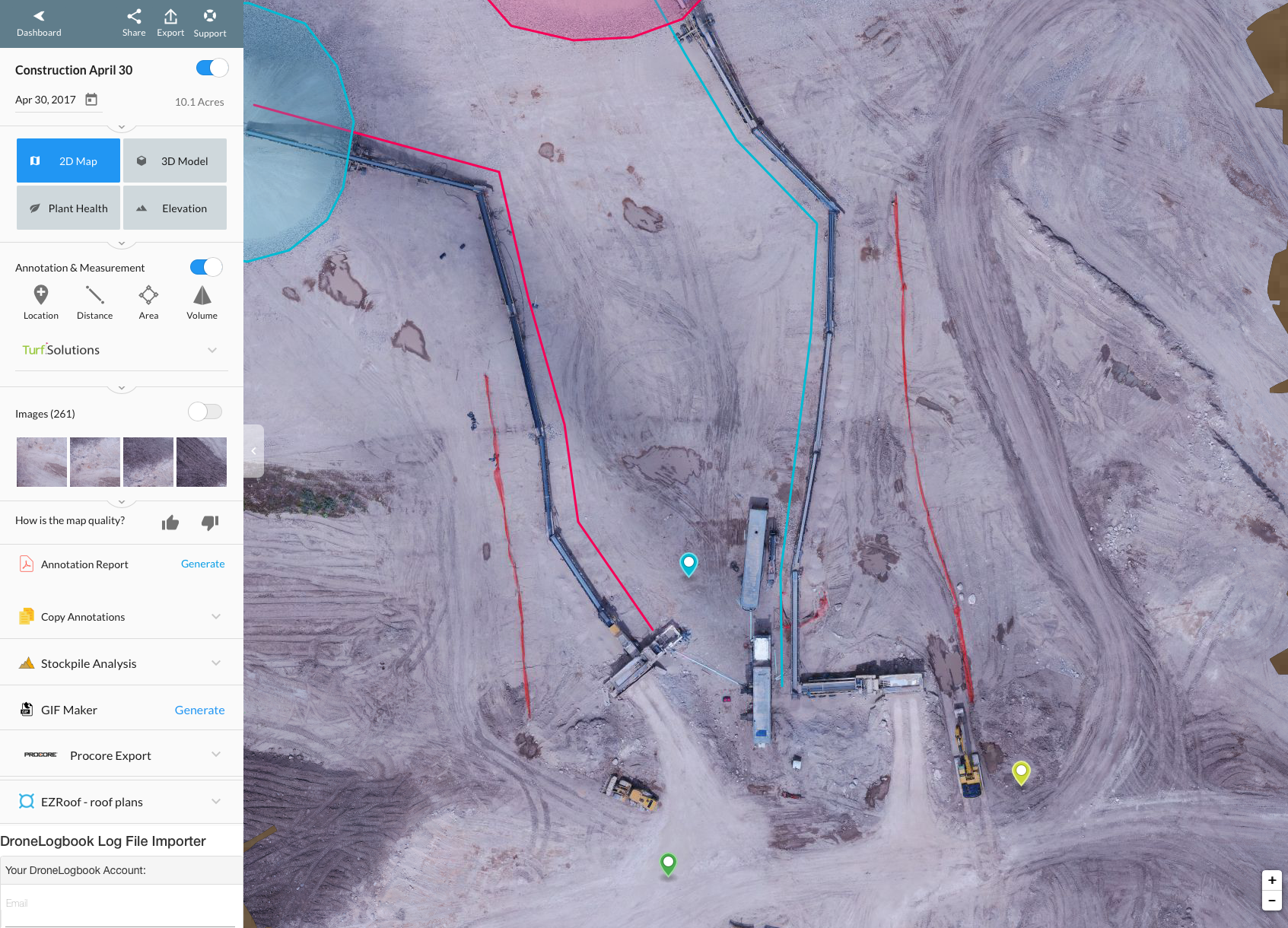Expand the Procore Export section
This screenshot has width=1288, height=928.
216,755
